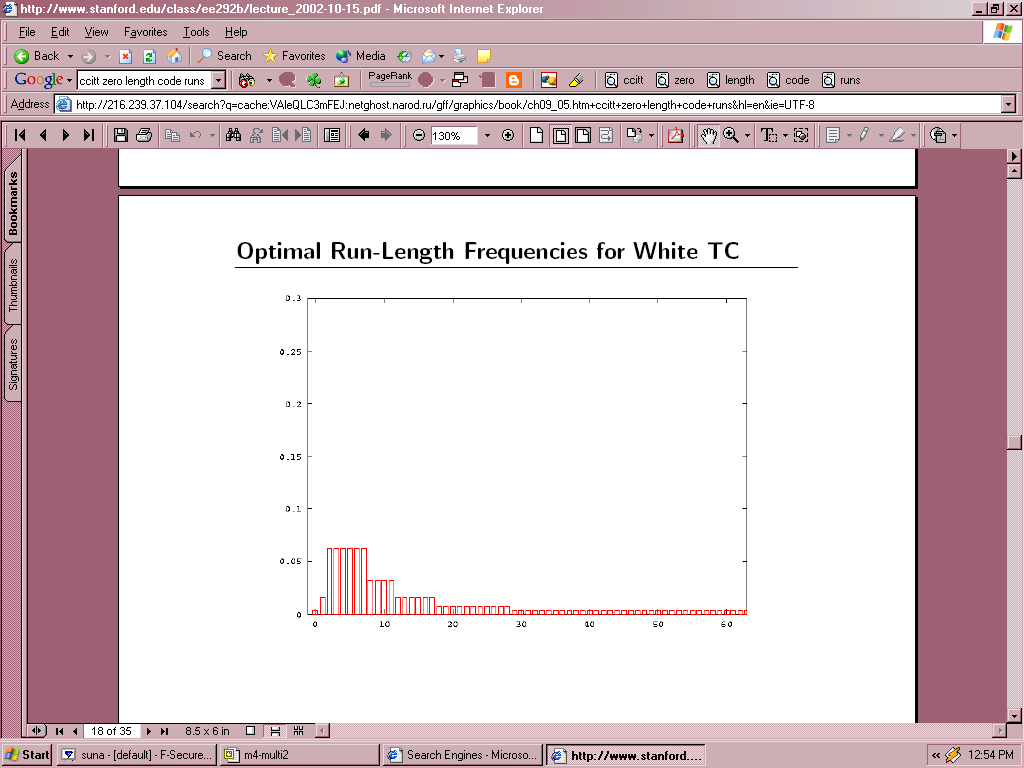Screen dimensions: 1024x768
Task: Open the Favorites menu
Action: (x=145, y=32)
